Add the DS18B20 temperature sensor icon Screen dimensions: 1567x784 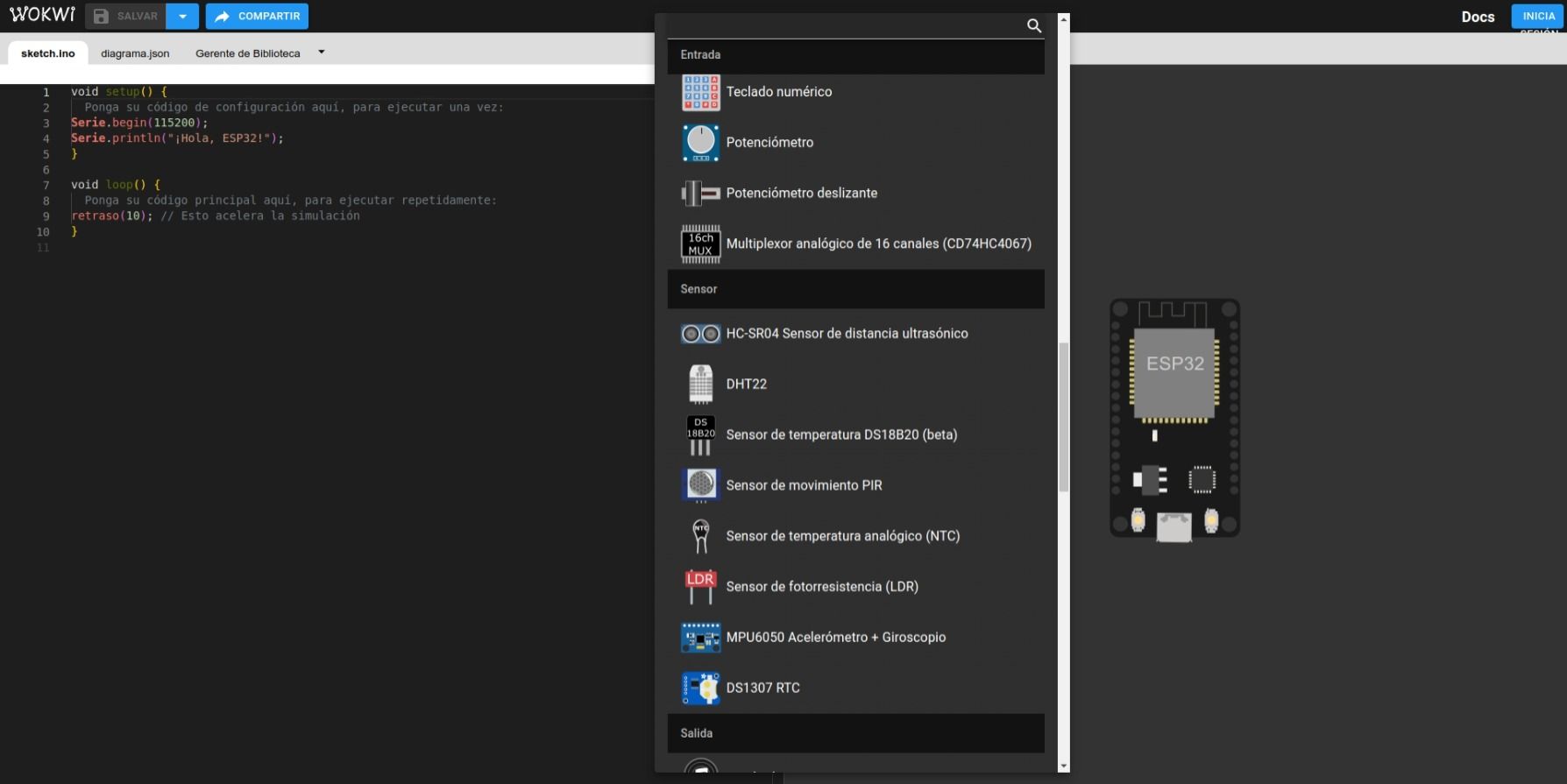tap(700, 435)
